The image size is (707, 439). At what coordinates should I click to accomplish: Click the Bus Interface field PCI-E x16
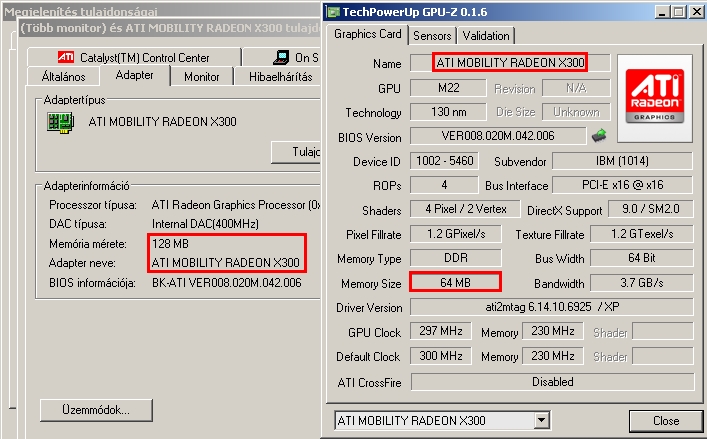coord(622,185)
